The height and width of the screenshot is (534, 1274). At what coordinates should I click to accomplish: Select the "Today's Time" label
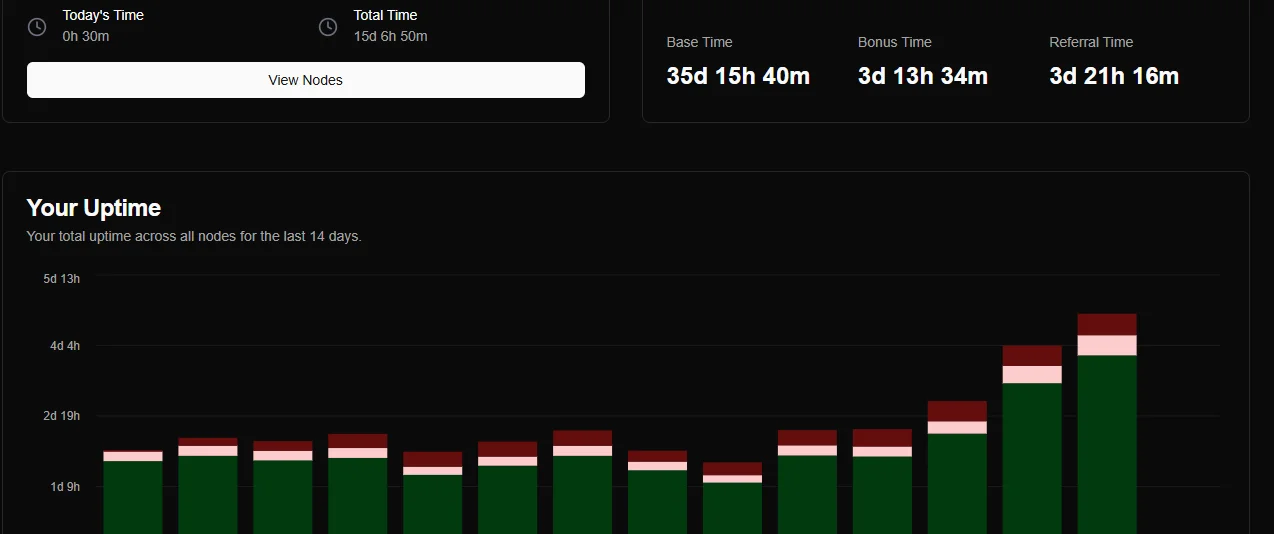tap(103, 15)
